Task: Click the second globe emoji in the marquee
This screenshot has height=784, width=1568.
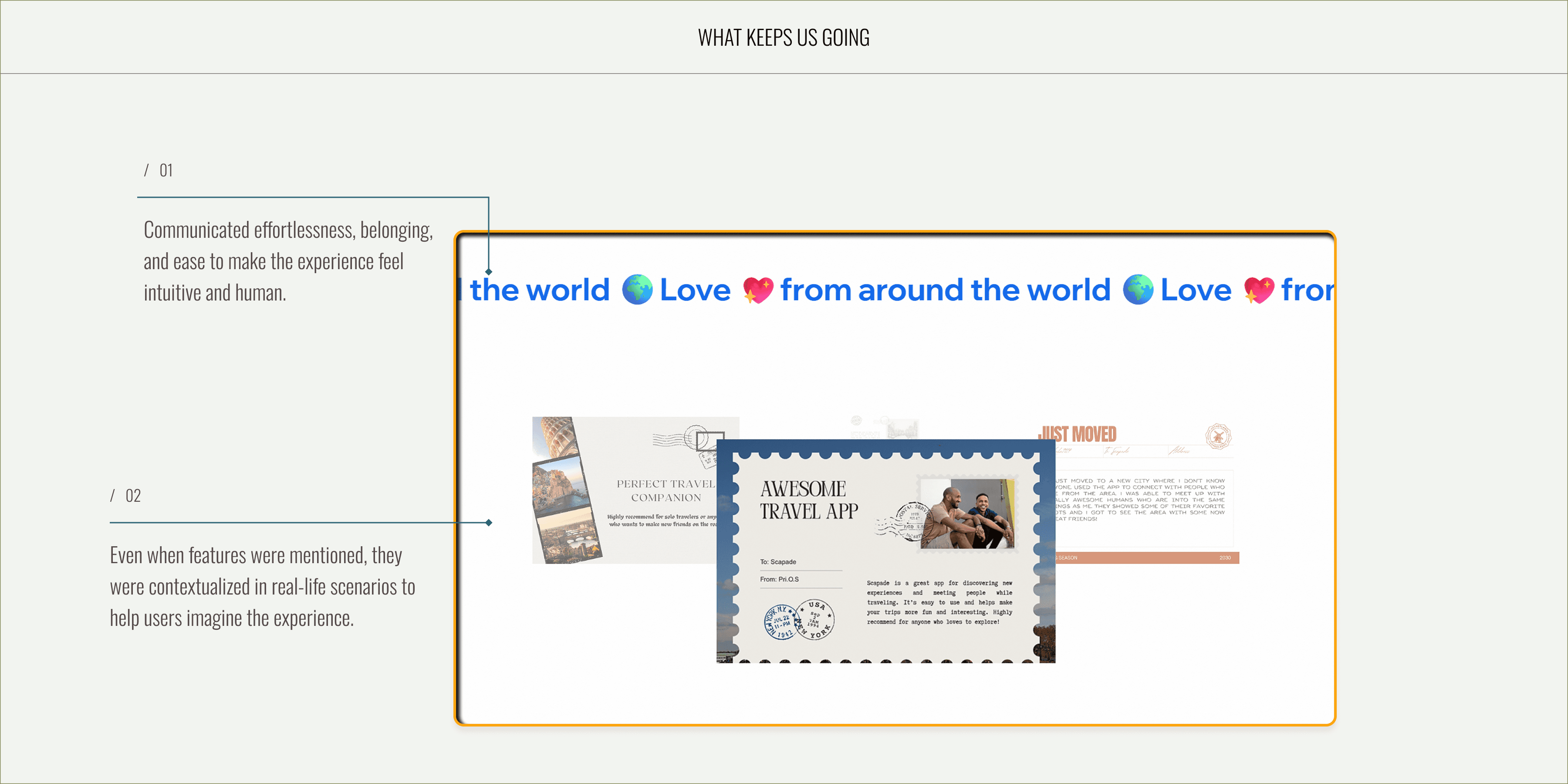Action: (1138, 290)
